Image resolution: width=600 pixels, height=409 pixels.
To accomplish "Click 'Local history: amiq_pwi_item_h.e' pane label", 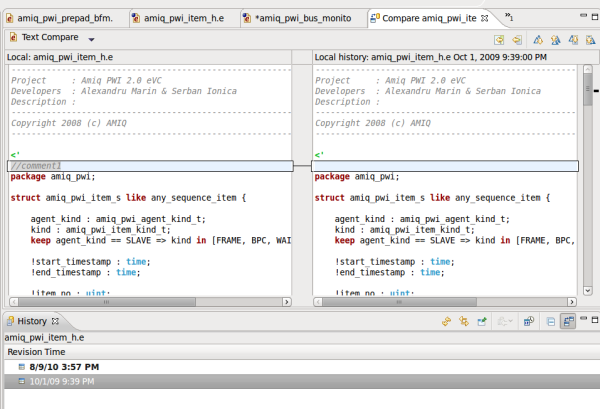I will click(430, 57).
